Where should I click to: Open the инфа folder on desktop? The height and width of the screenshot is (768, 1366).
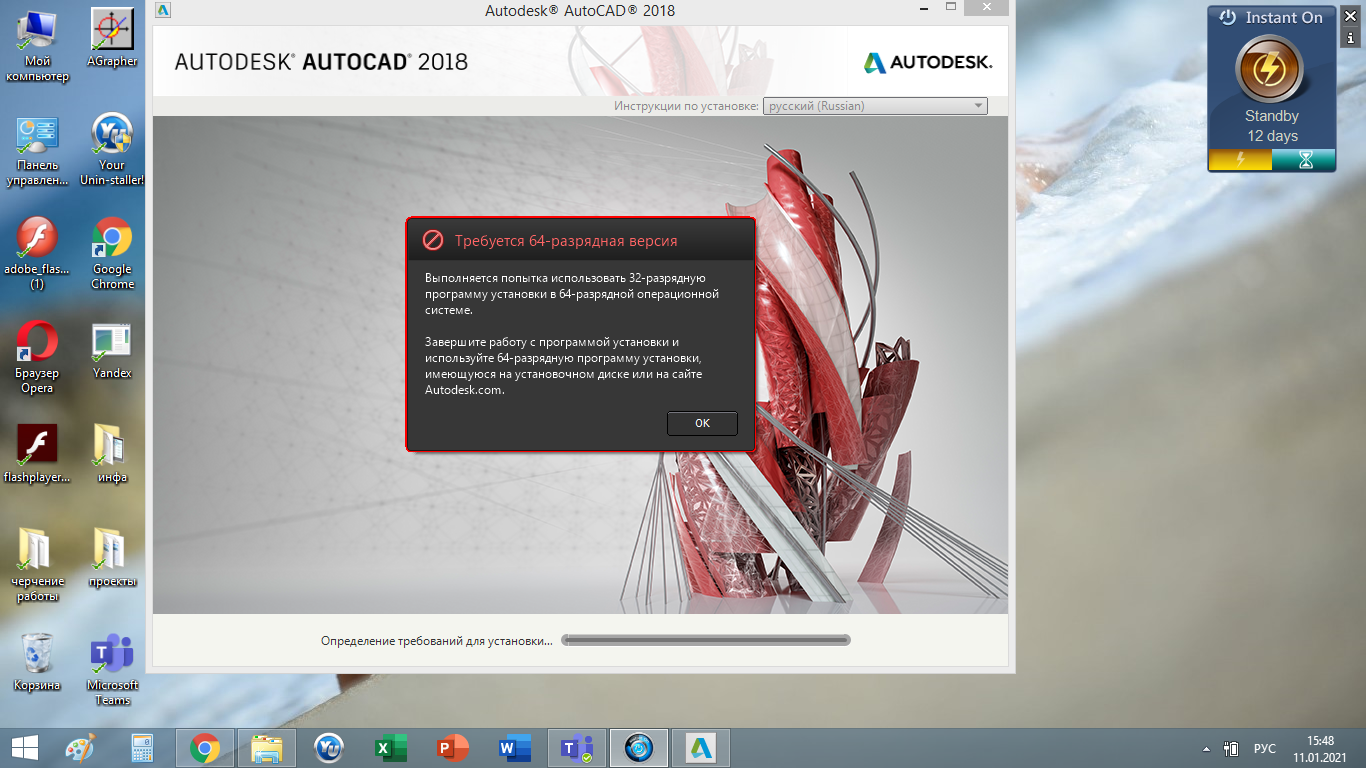tap(112, 455)
